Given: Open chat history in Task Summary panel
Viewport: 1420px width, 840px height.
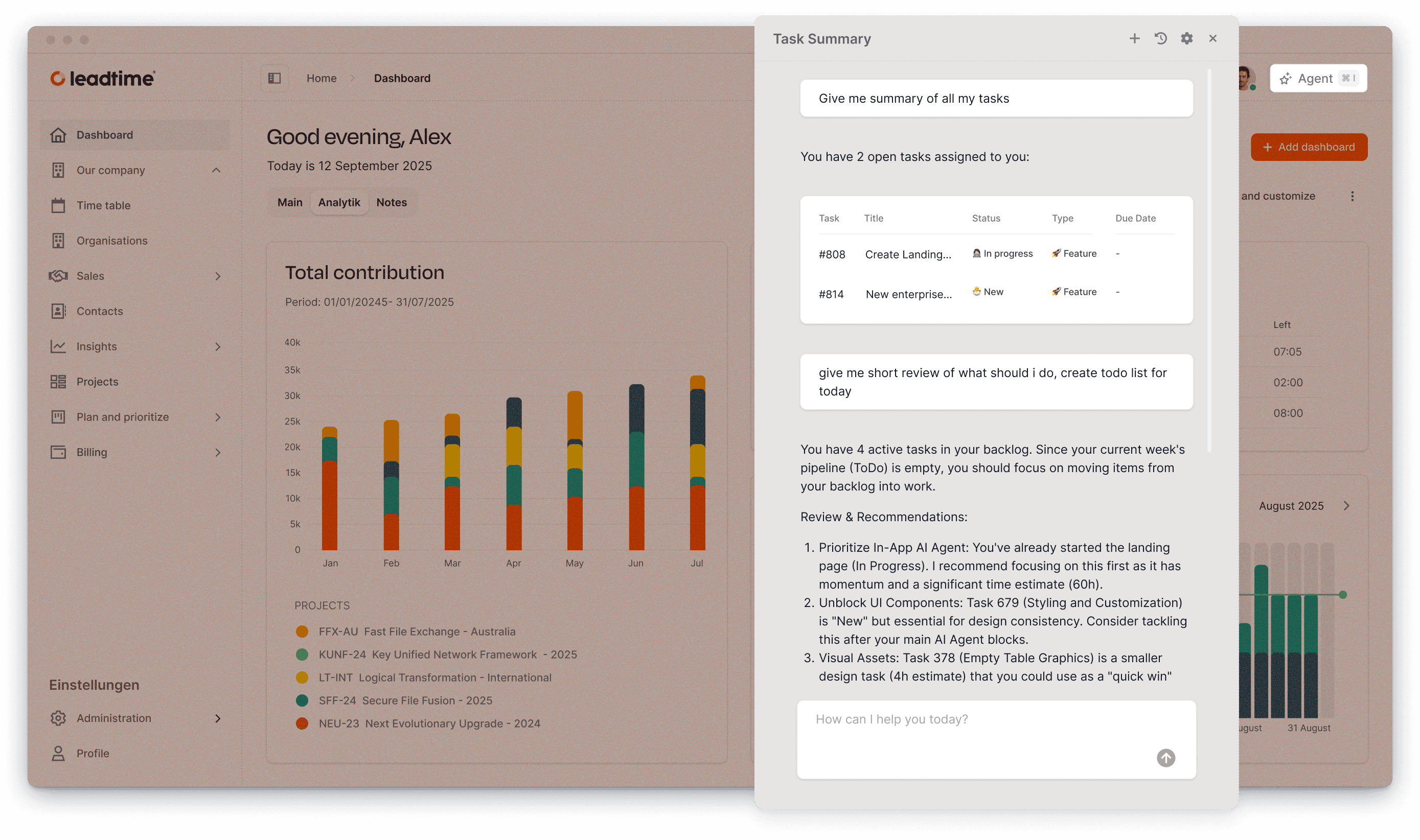Looking at the screenshot, I should click(1160, 38).
